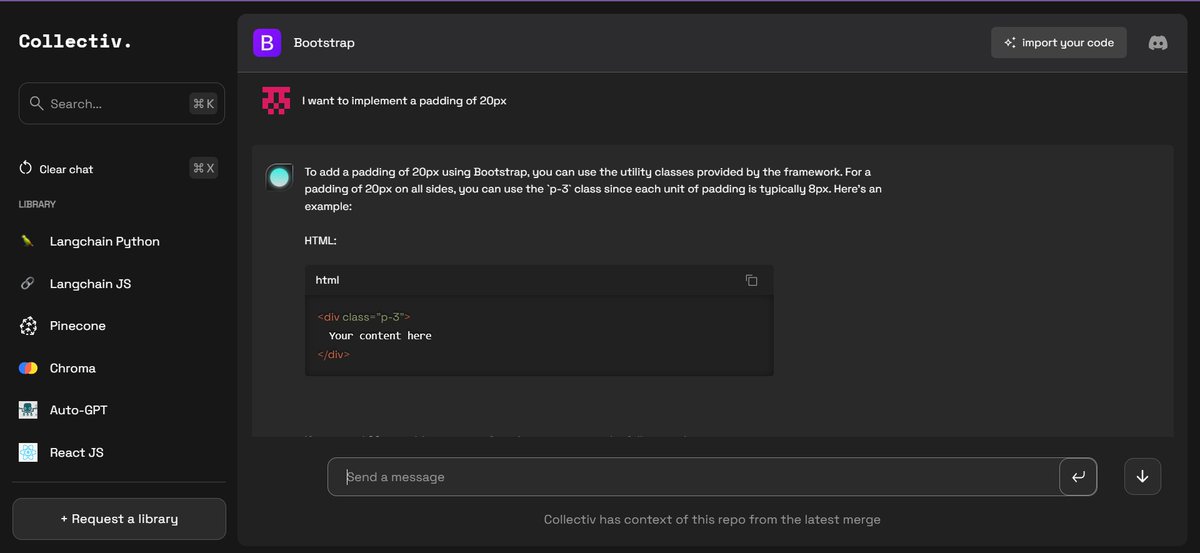Viewport: 1200px width, 553px height.
Task: Select the Auto-GPT library
Action: point(80,410)
